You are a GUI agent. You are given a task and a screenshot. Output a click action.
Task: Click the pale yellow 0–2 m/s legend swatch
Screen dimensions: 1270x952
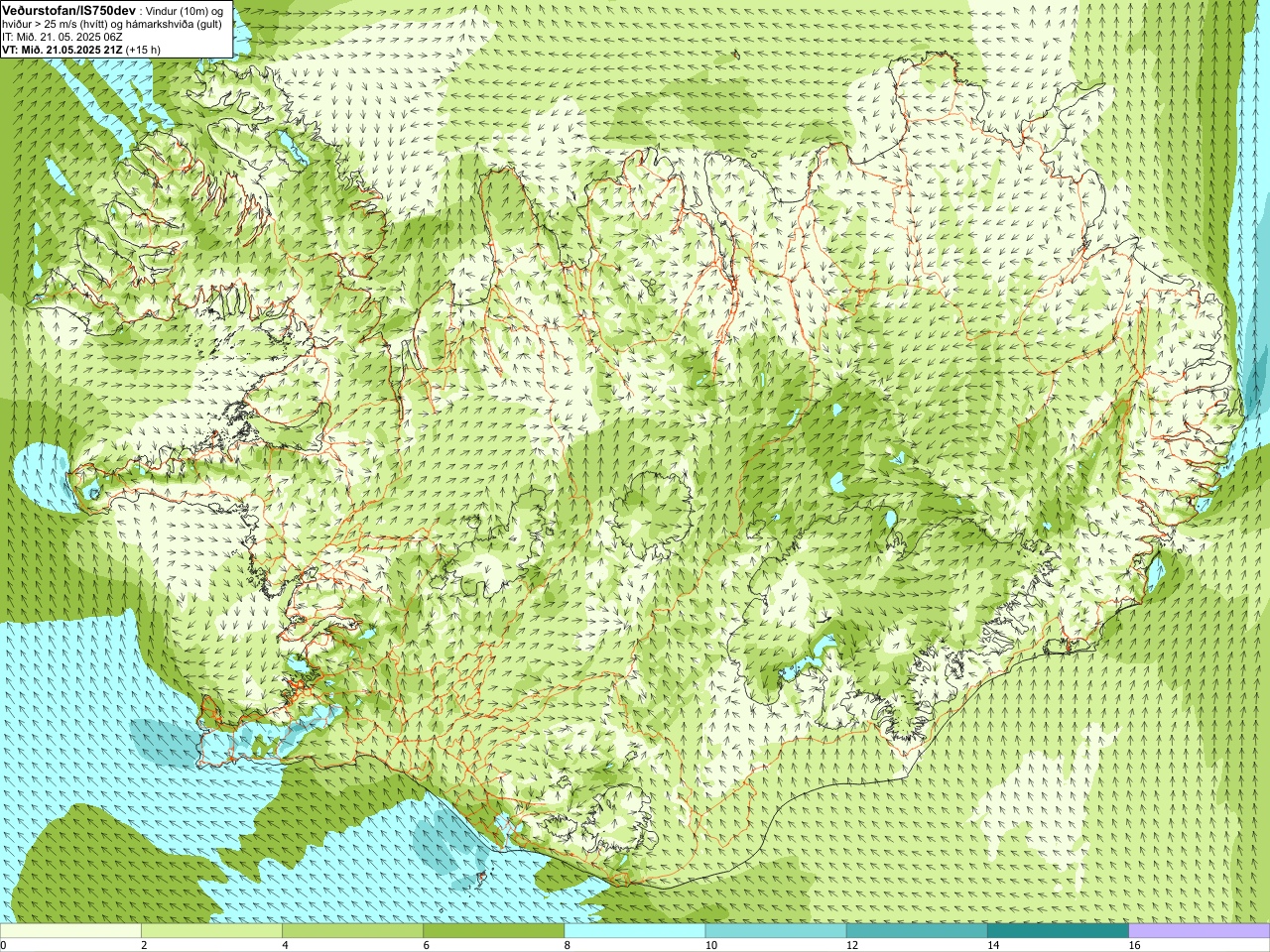70,931
